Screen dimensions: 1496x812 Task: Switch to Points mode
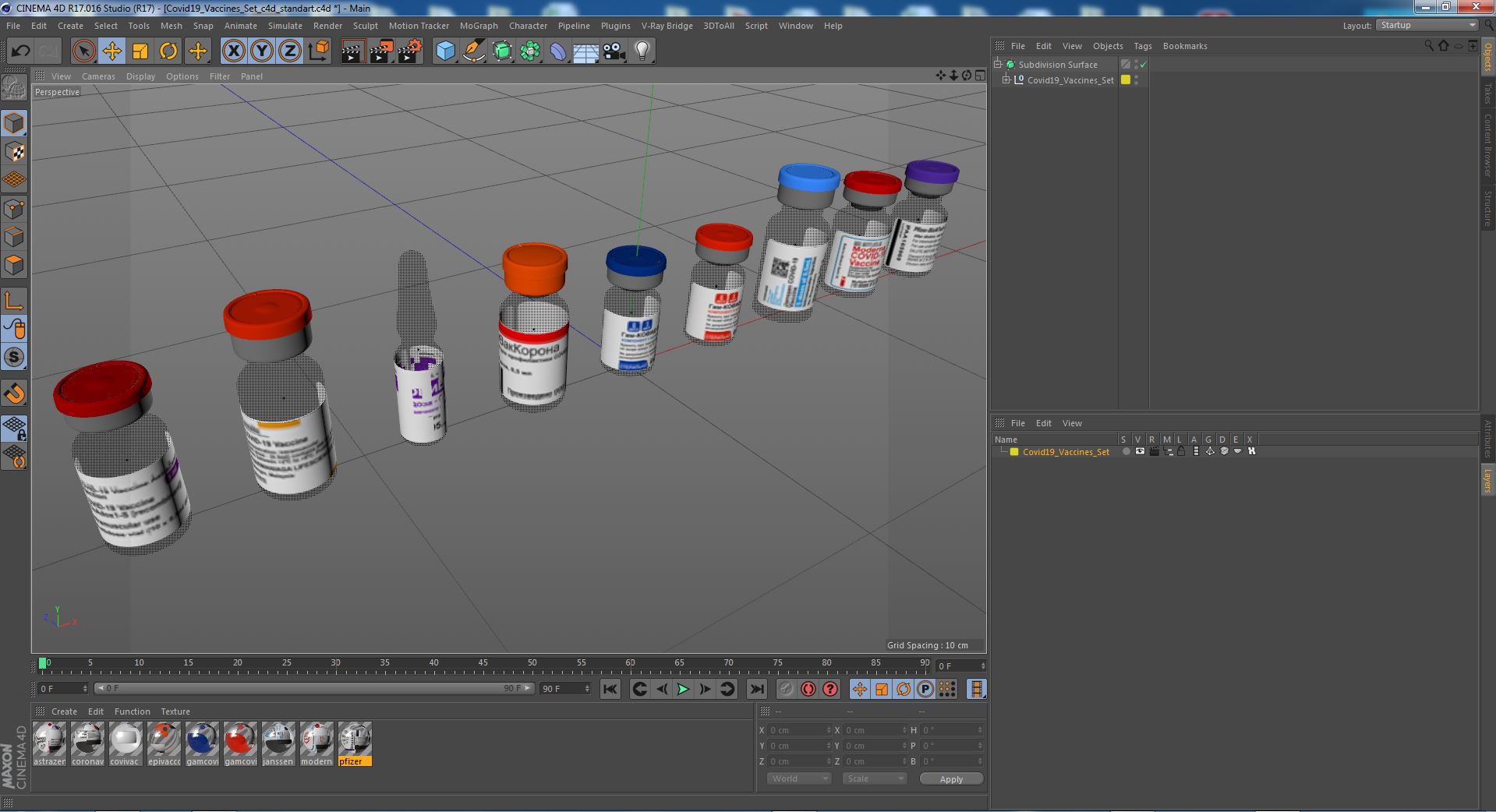point(14,209)
